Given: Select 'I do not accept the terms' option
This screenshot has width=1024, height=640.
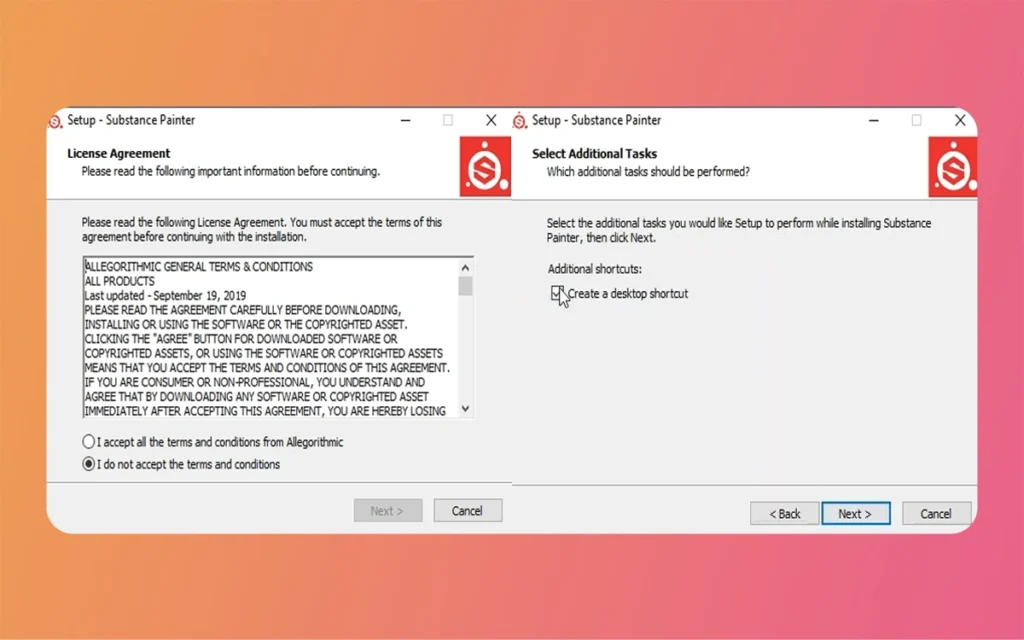Looking at the screenshot, I should pos(89,464).
